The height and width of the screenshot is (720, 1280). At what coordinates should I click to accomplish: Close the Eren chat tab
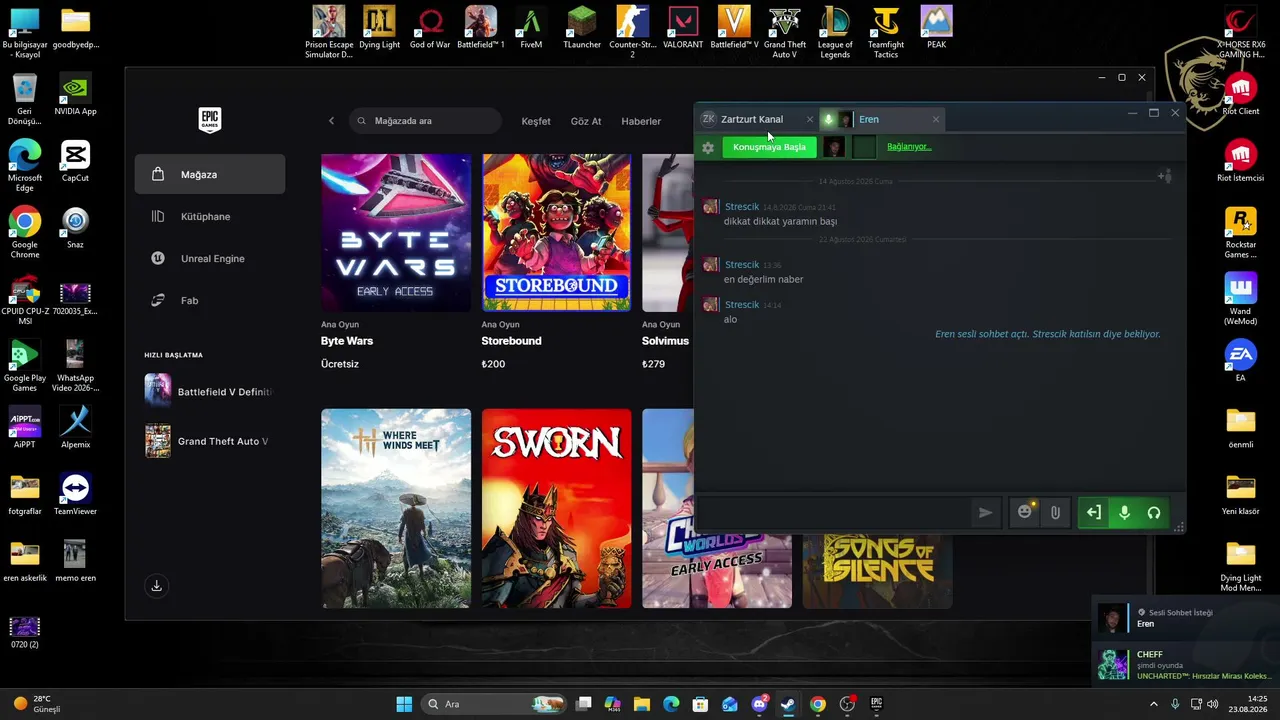[936, 120]
